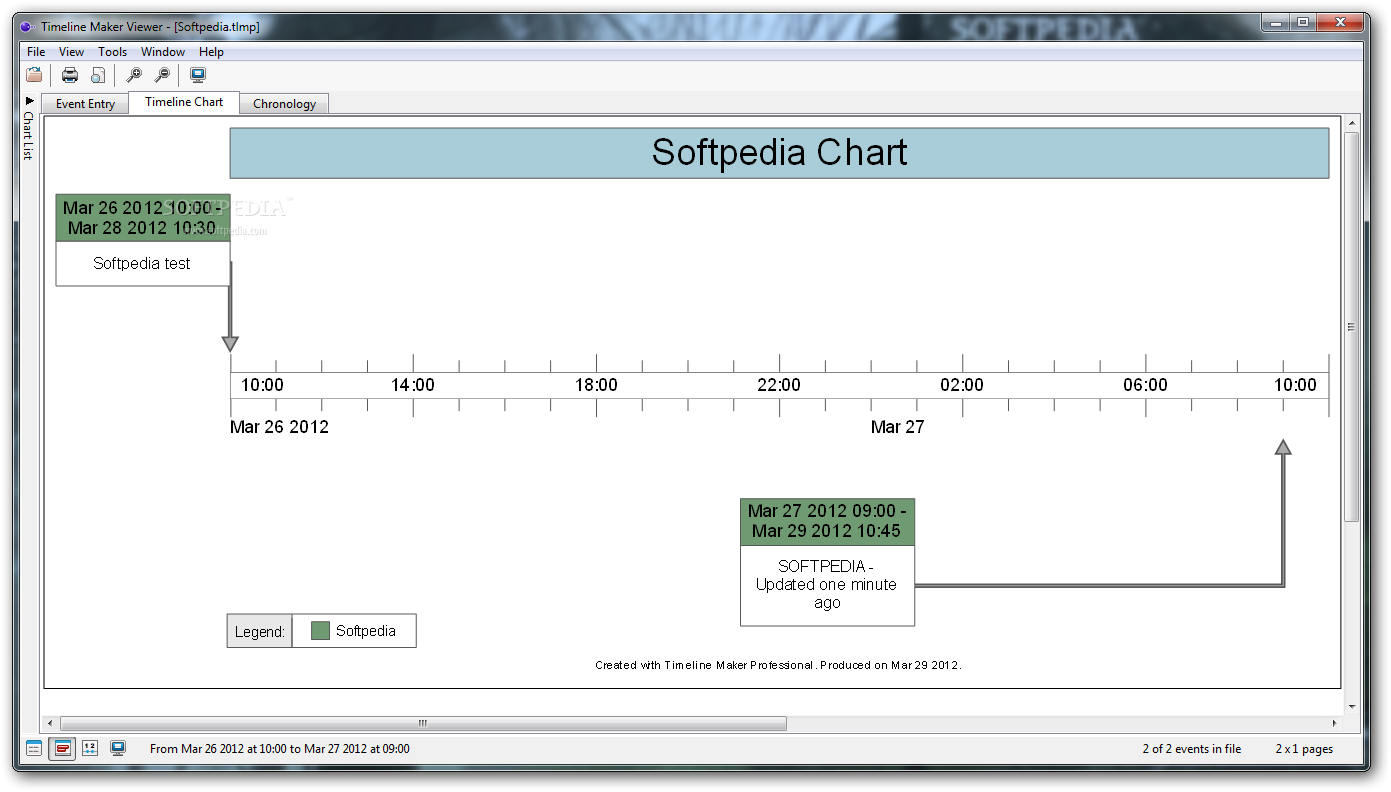Click the 22:00 time label on timeline

click(x=779, y=385)
